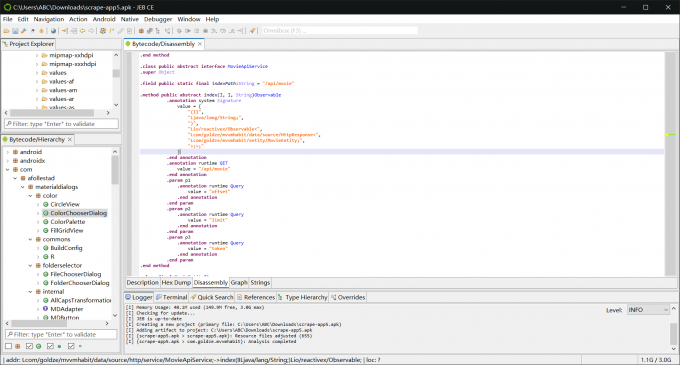Open the Android menu
This screenshot has width=680, height=365.
tap(104, 19)
